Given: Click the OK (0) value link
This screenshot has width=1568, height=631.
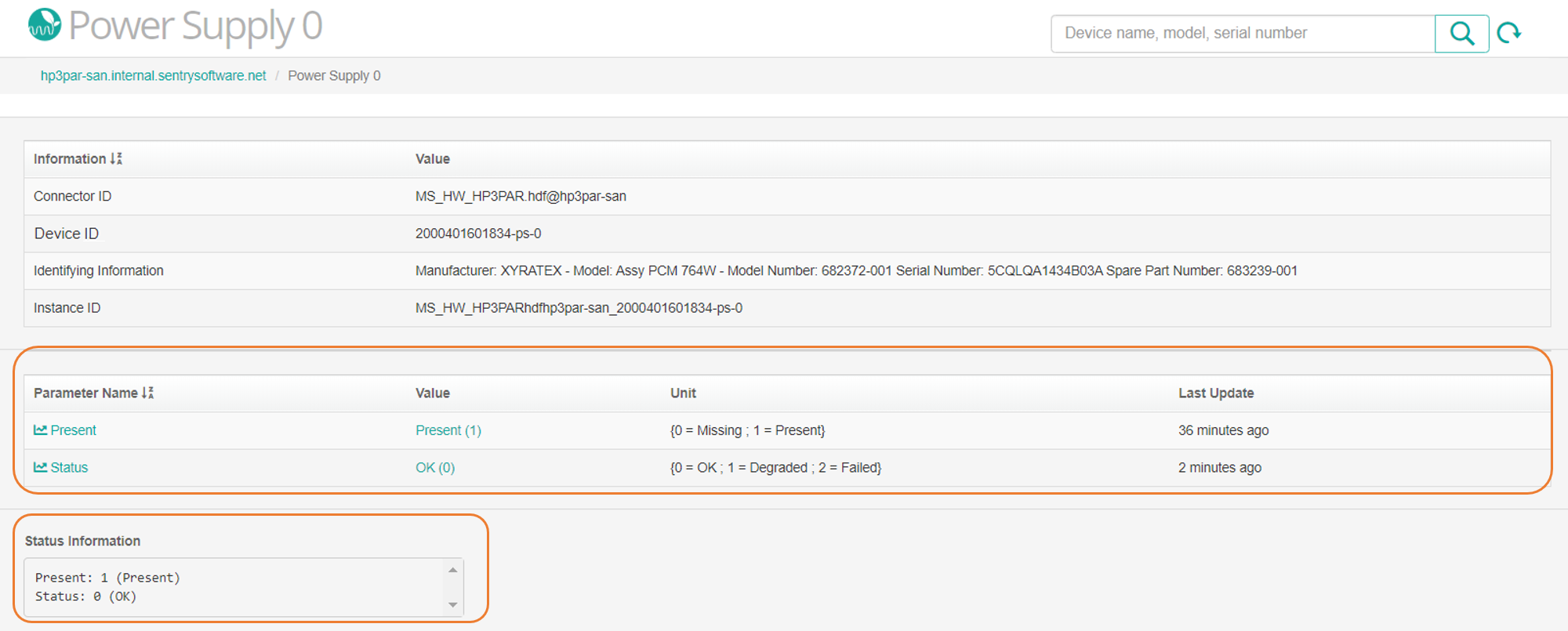Looking at the screenshot, I should [434, 468].
